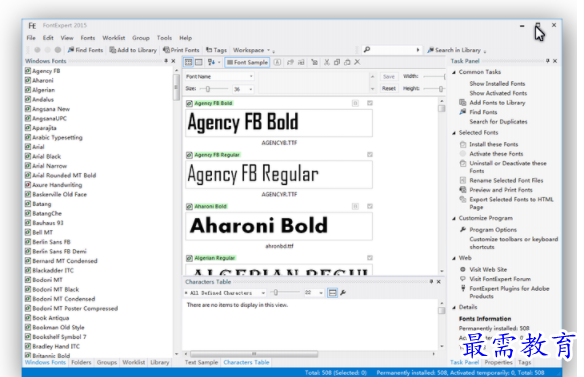Switch to single list view icon
Image resolution: width=584 pixels, height=377 pixels.
(x=199, y=62)
